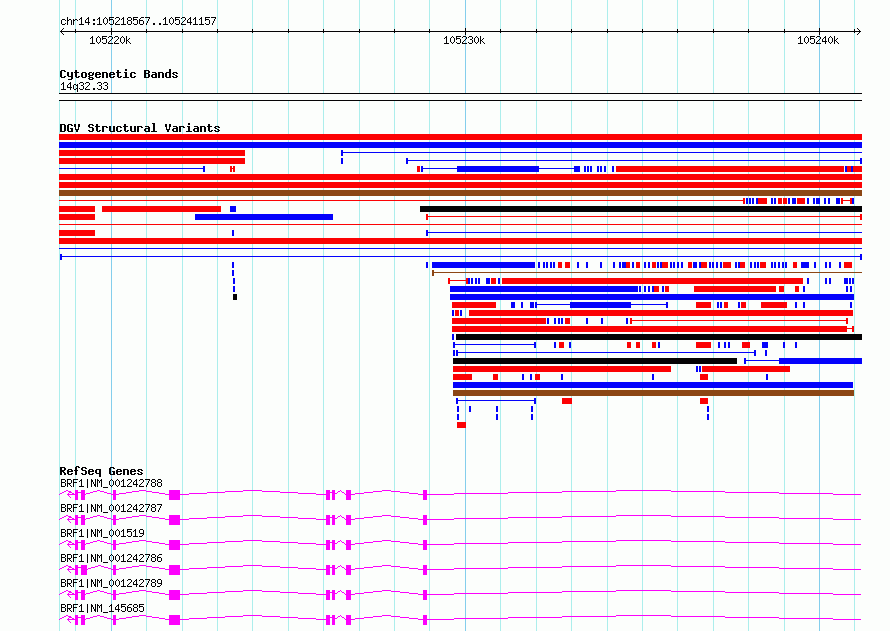Click the full-width blue variant bar under top red bar
Viewport: 890px width, 631px height.
tap(460, 145)
